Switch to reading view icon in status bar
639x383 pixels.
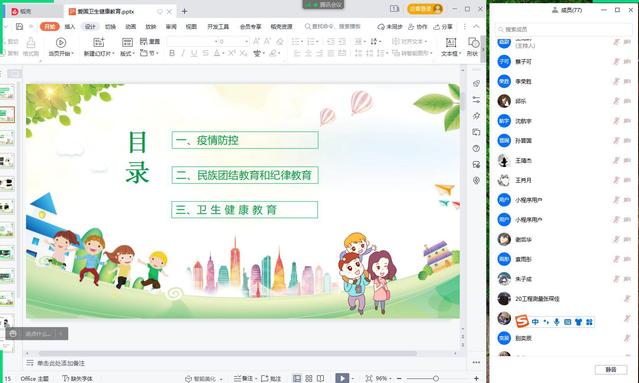tap(321, 379)
